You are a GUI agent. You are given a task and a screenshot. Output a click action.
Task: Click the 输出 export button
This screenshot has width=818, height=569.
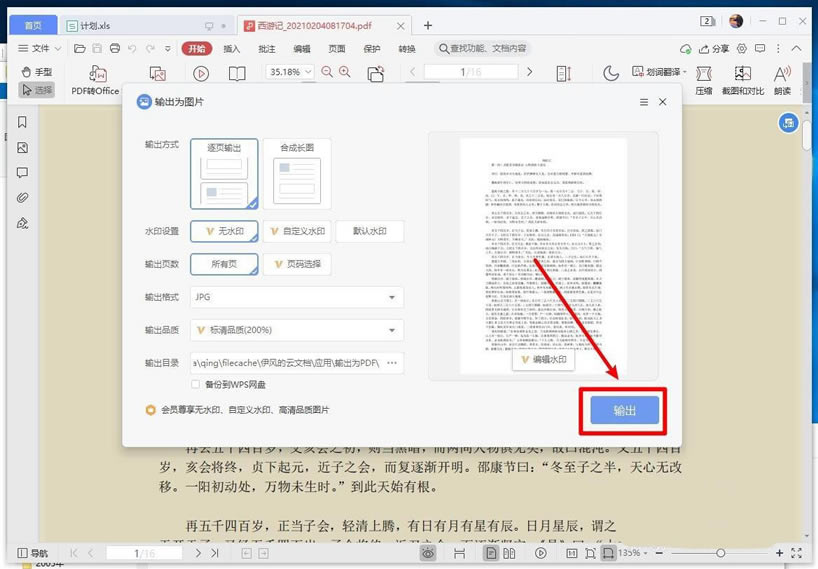[624, 410]
